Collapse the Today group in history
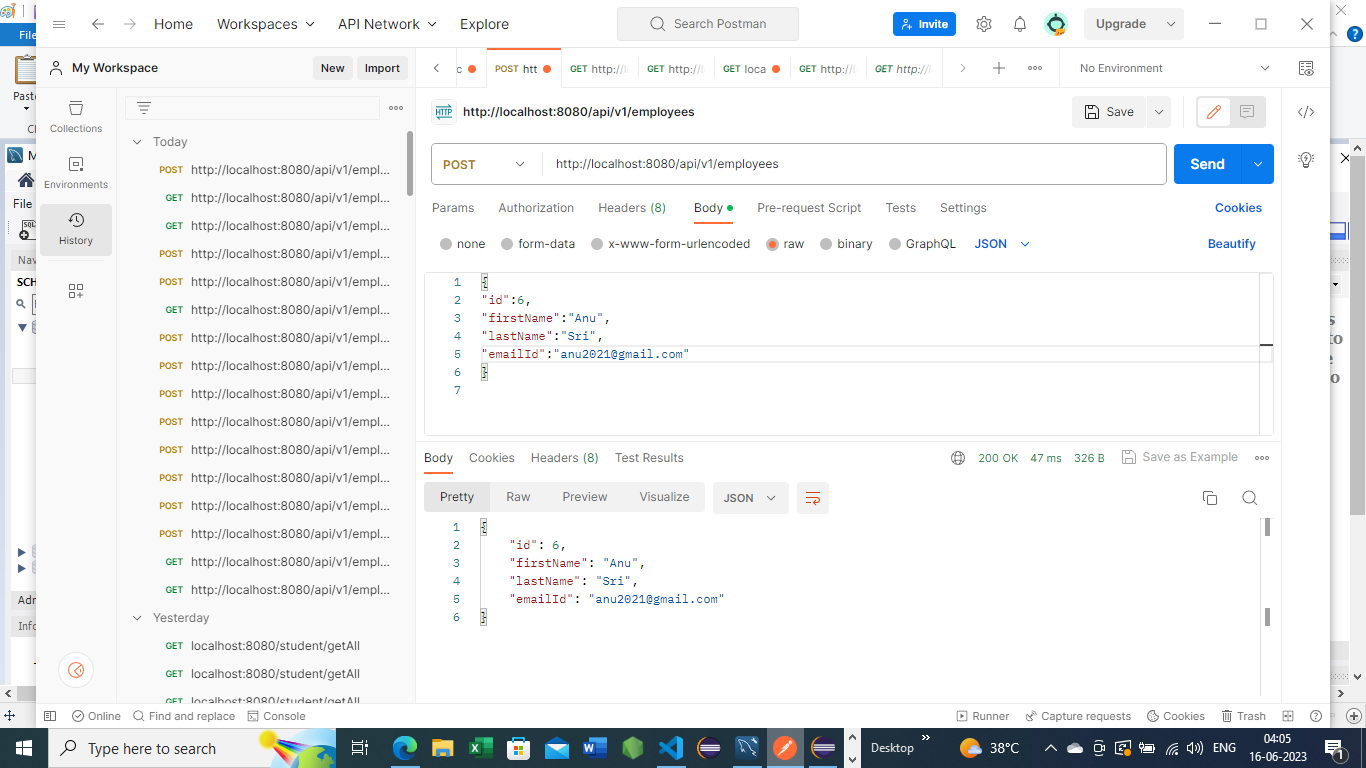This screenshot has height=768, width=1366. (x=137, y=141)
